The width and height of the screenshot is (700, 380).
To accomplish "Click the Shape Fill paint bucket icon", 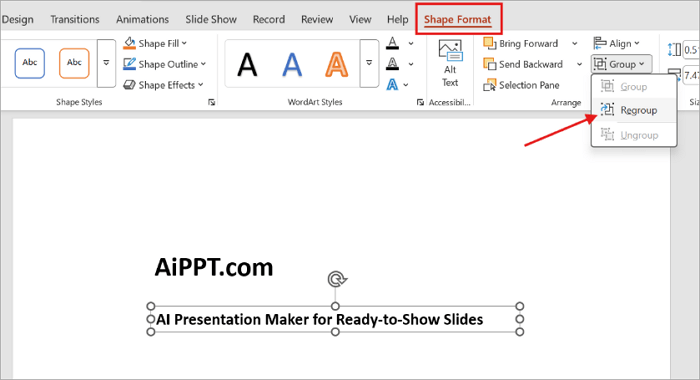I will (129, 43).
